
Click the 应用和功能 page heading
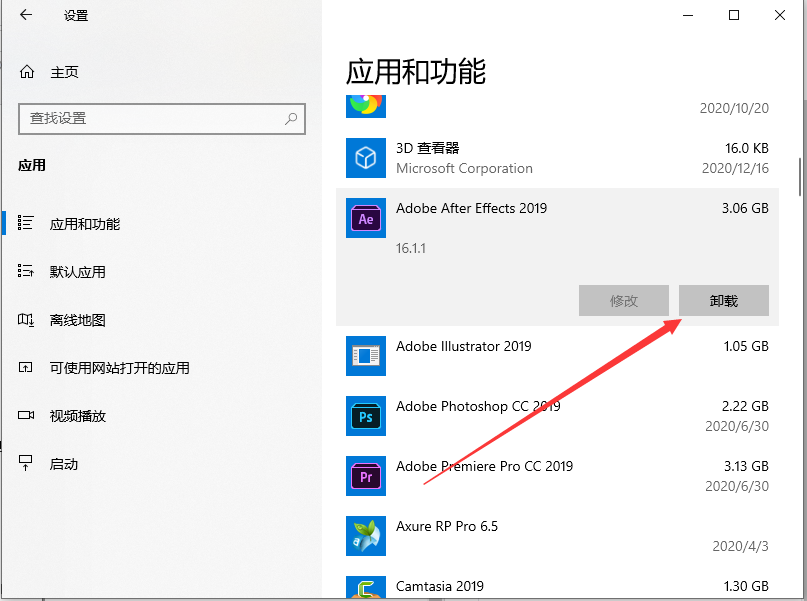point(416,71)
